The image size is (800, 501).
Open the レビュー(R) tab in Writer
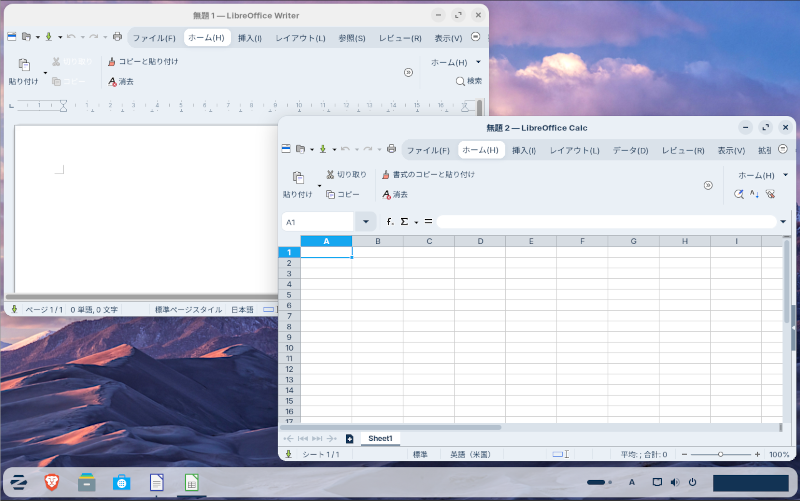pyautogui.click(x=400, y=38)
